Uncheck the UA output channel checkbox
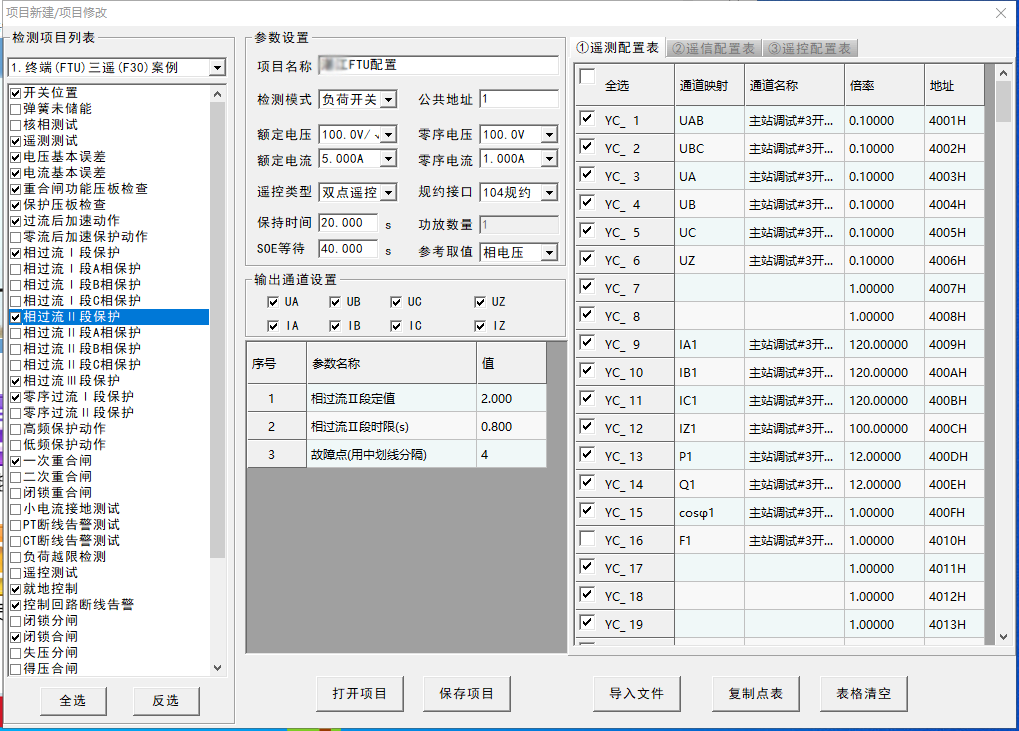Viewport: 1019px width, 731px height. [x=273, y=302]
